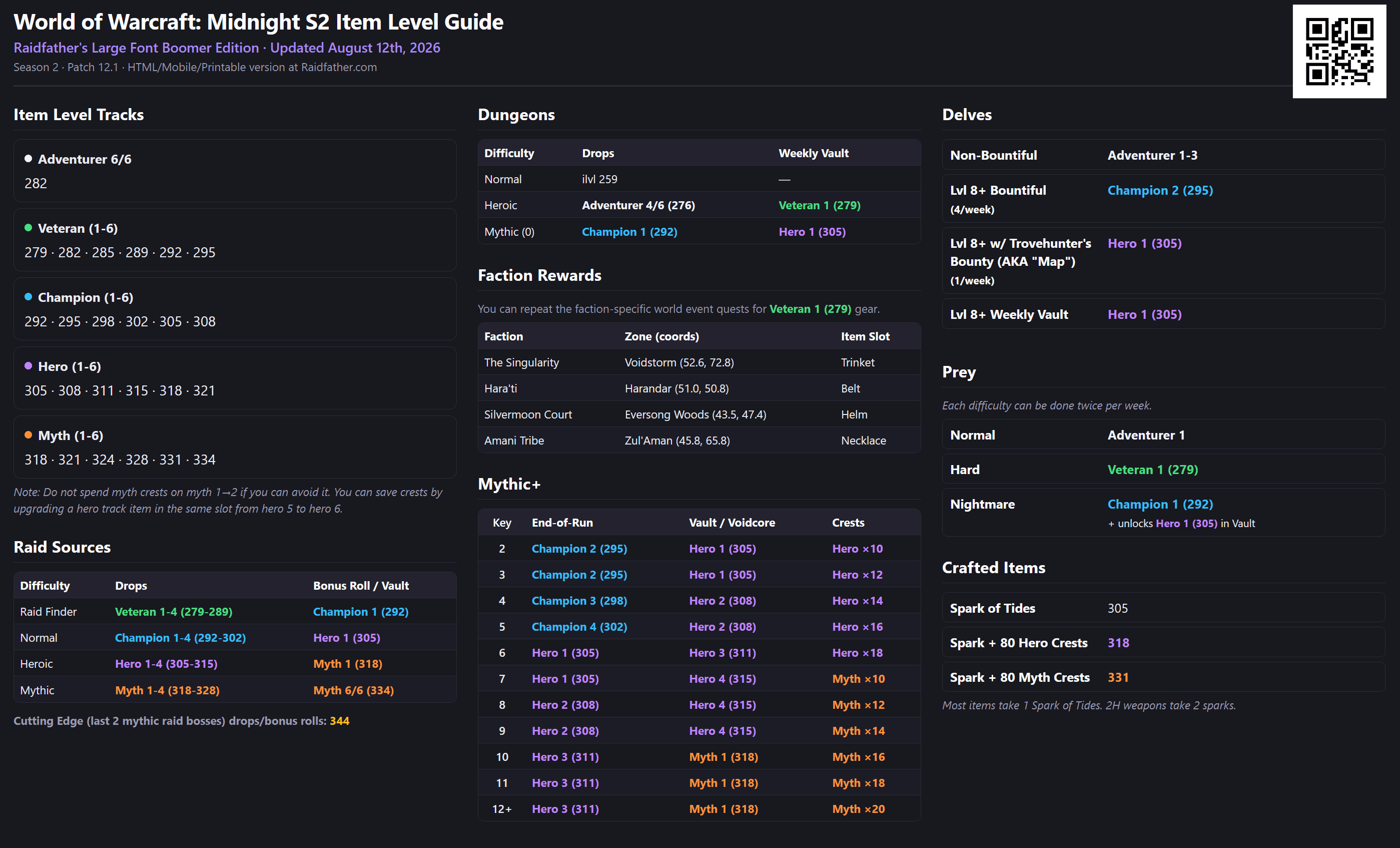Click the Dungeons heading
The image size is (1400, 848).
coord(516,114)
